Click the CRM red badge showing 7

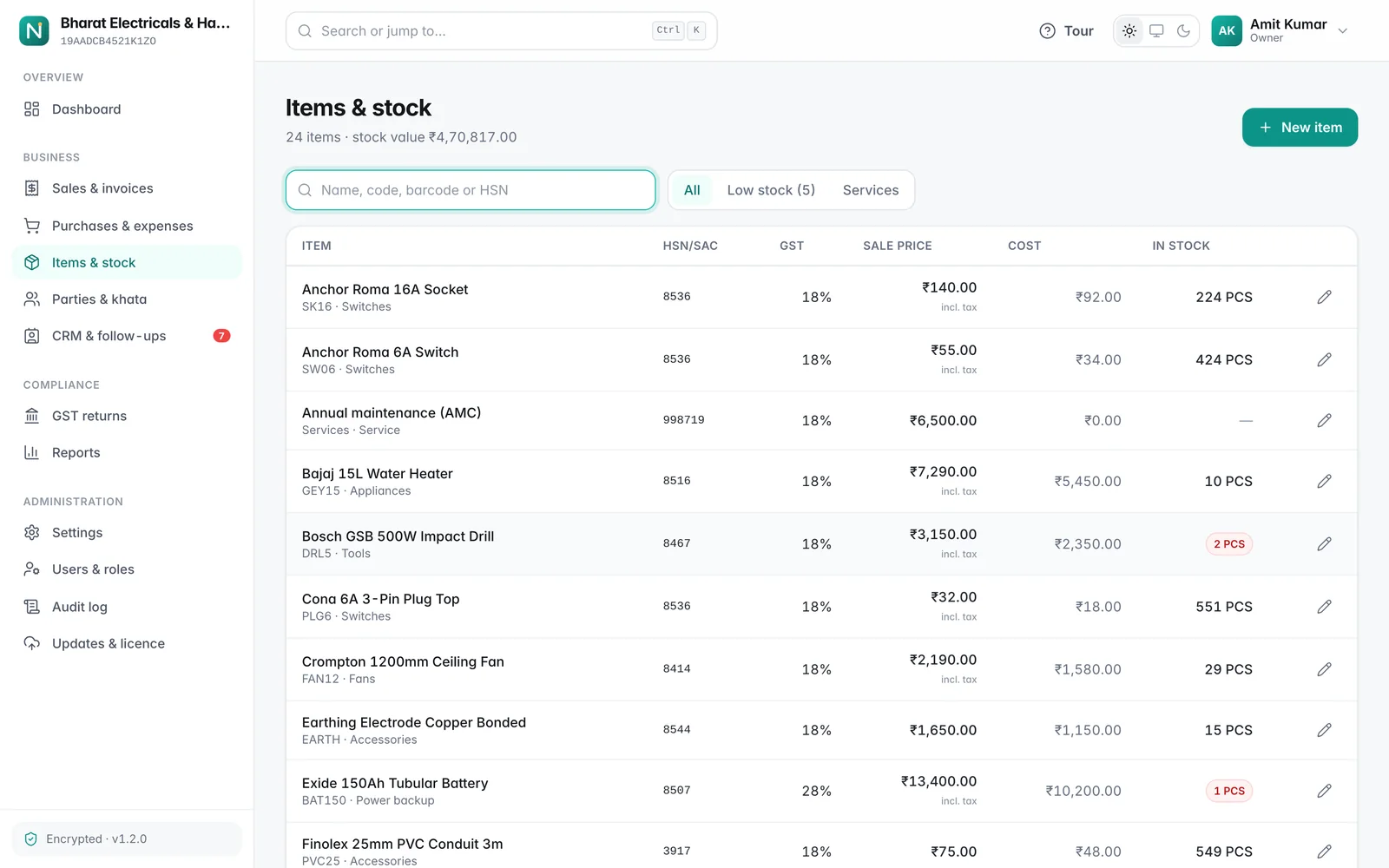point(221,336)
